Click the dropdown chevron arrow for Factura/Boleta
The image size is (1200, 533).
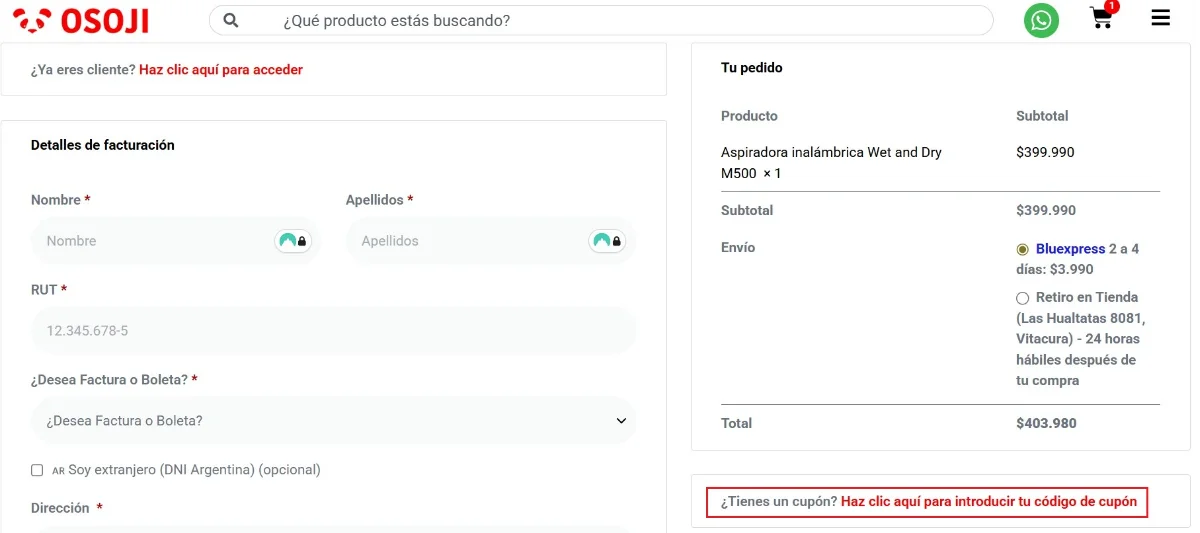(621, 421)
